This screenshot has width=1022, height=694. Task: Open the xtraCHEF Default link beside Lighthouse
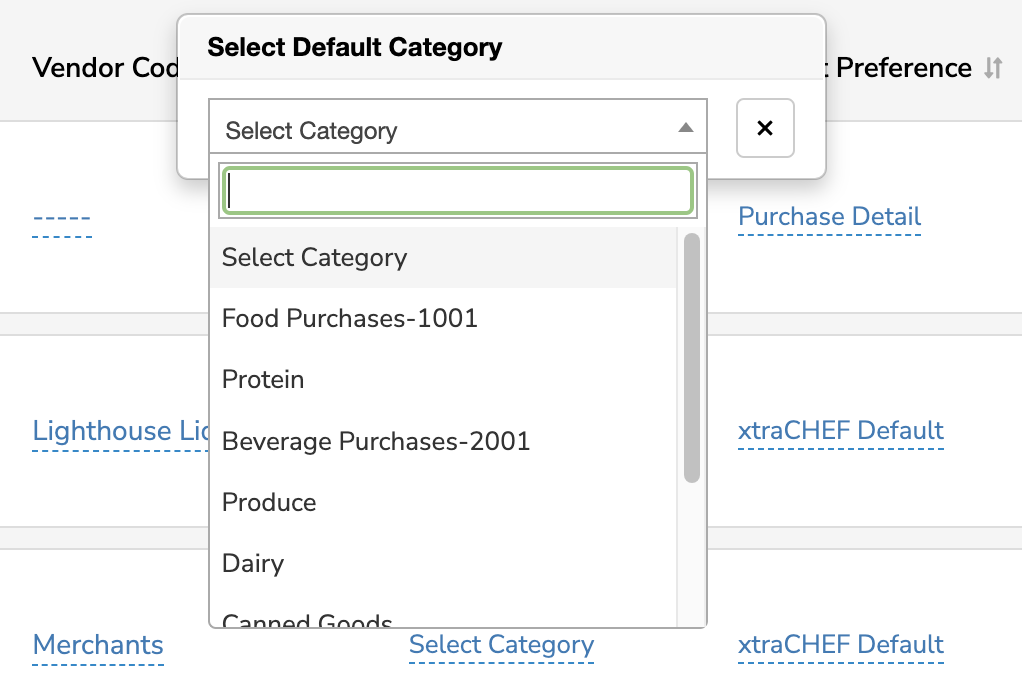(840, 430)
